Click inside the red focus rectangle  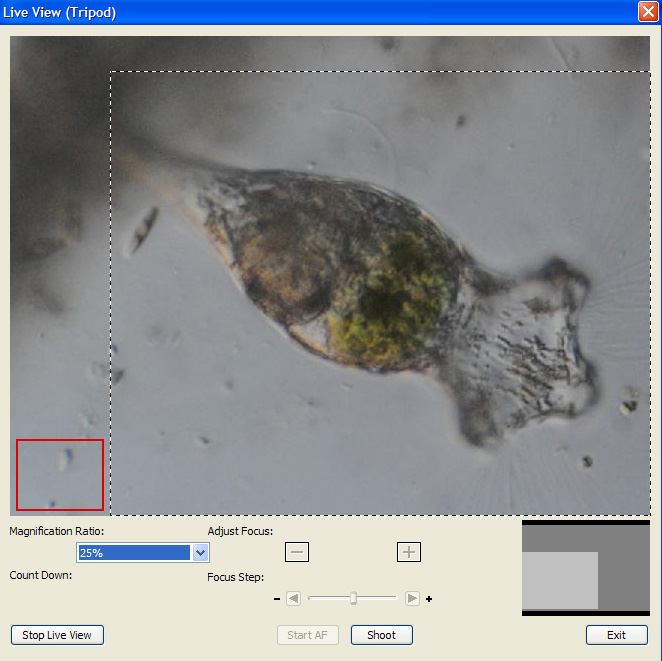[60, 474]
